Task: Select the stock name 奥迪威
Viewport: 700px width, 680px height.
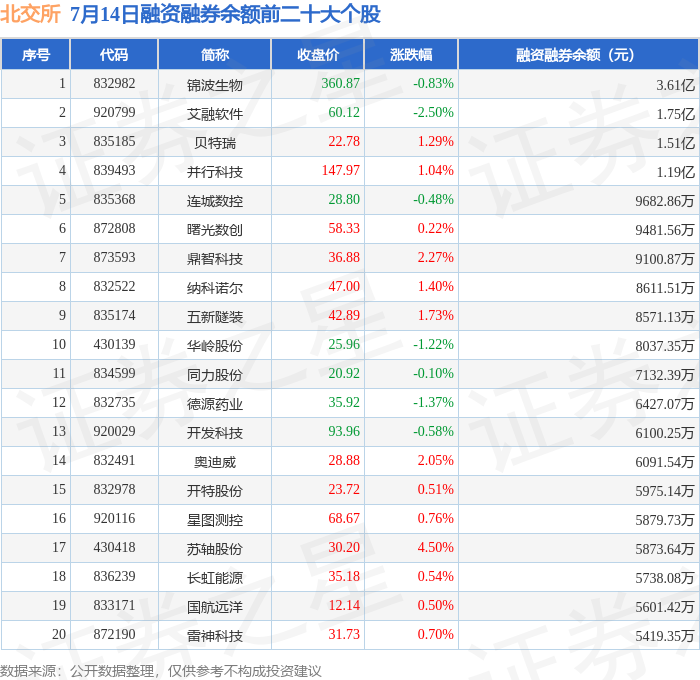Action: point(215,462)
